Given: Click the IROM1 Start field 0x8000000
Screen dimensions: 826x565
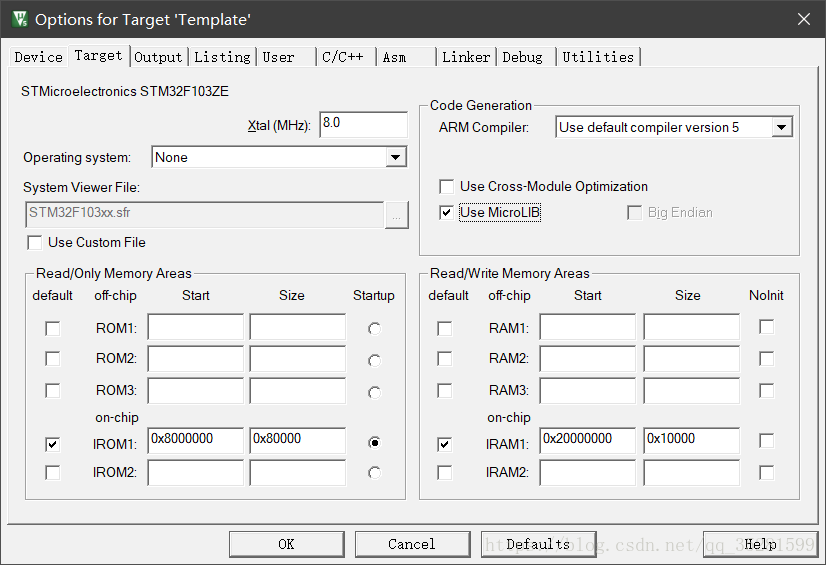Looking at the screenshot, I should [x=195, y=440].
